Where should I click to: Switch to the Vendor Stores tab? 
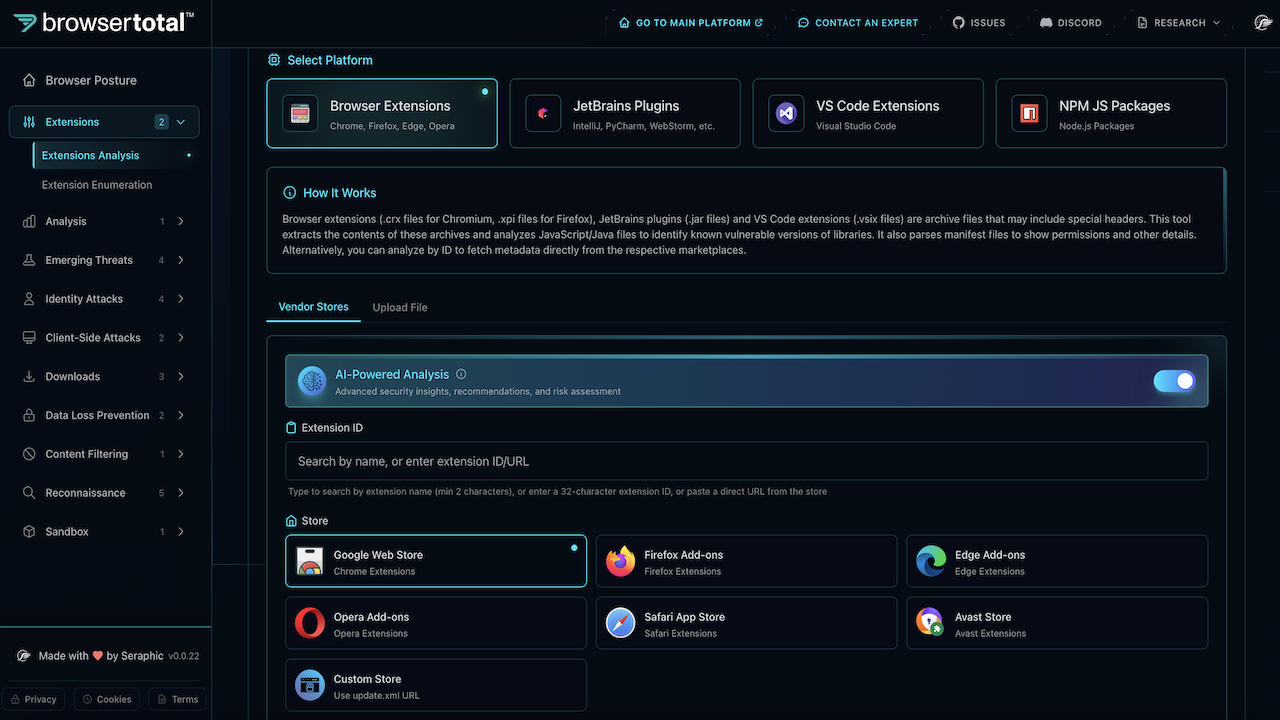click(x=313, y=307)
